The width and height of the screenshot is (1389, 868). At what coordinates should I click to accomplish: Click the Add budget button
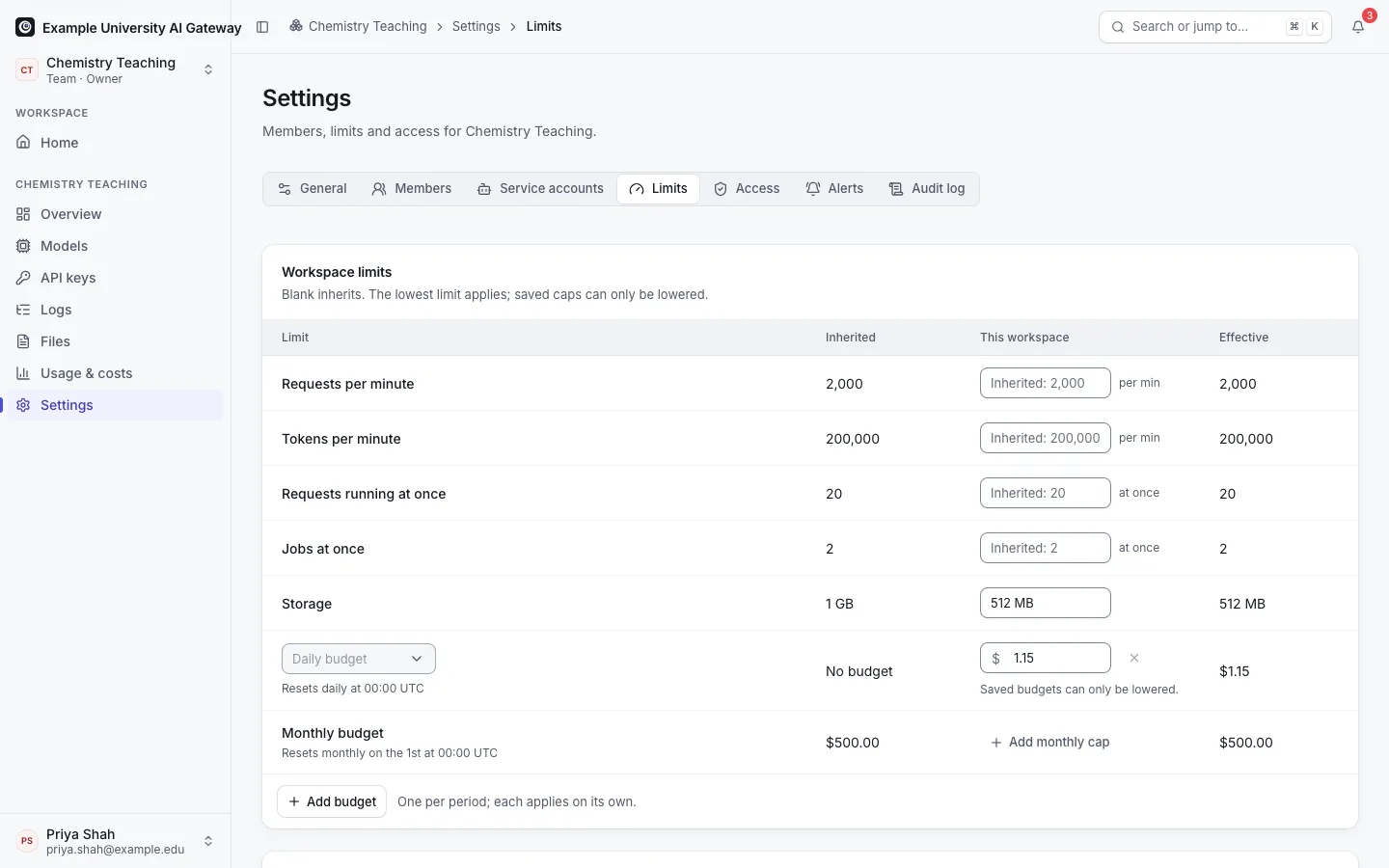332,801
